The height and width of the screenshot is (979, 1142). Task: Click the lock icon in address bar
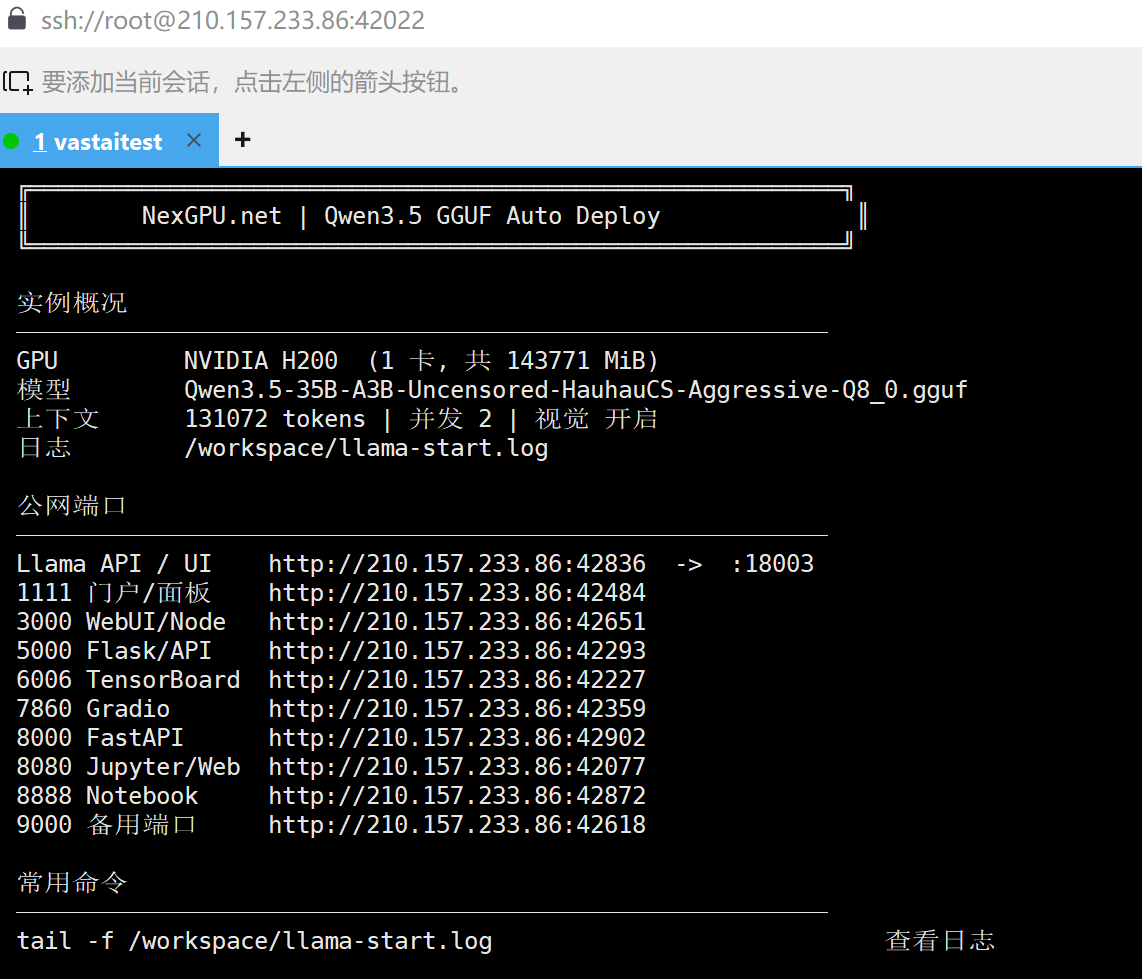[17, 19]
